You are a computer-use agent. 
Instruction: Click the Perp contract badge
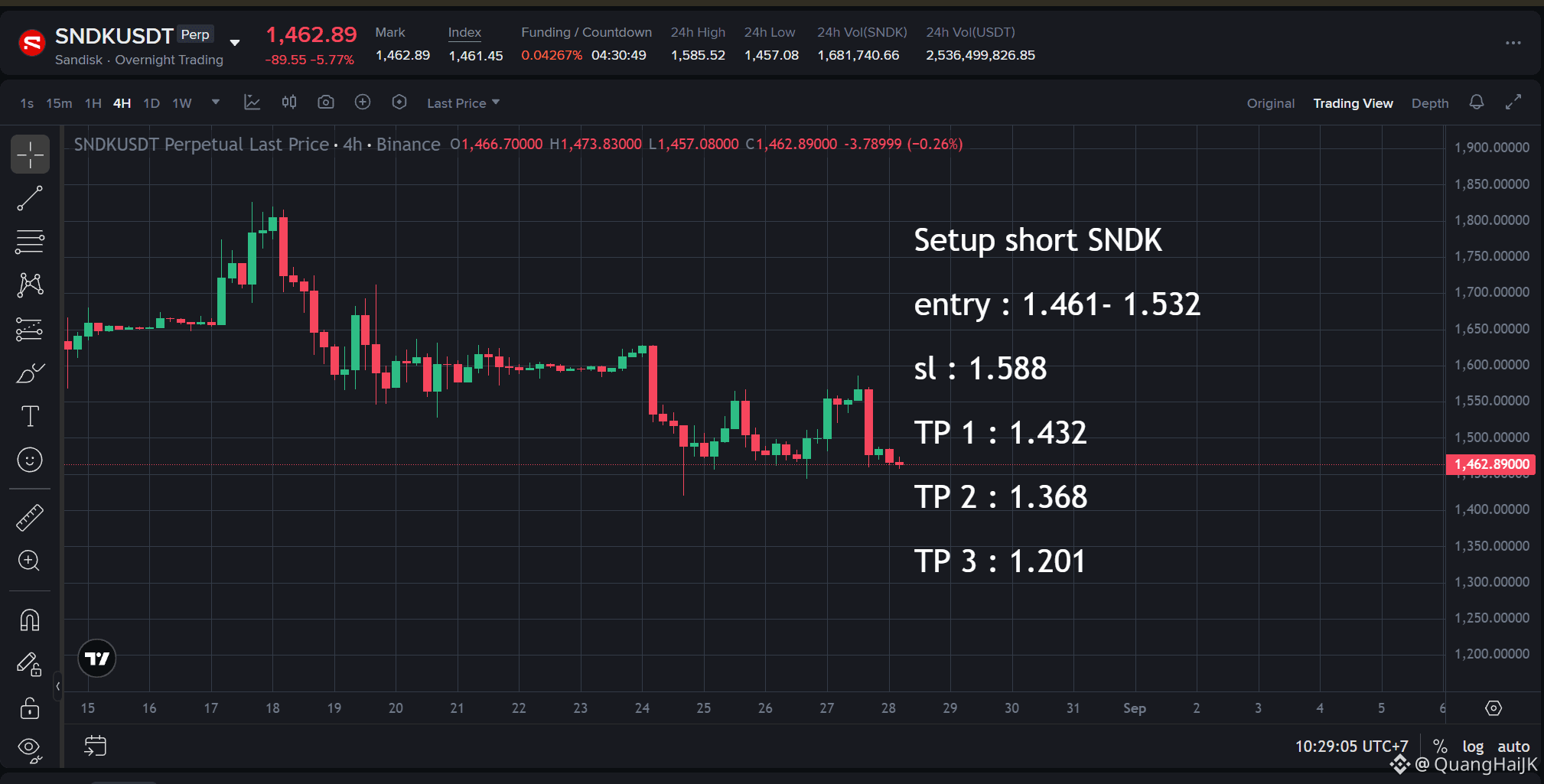(195, 34)
